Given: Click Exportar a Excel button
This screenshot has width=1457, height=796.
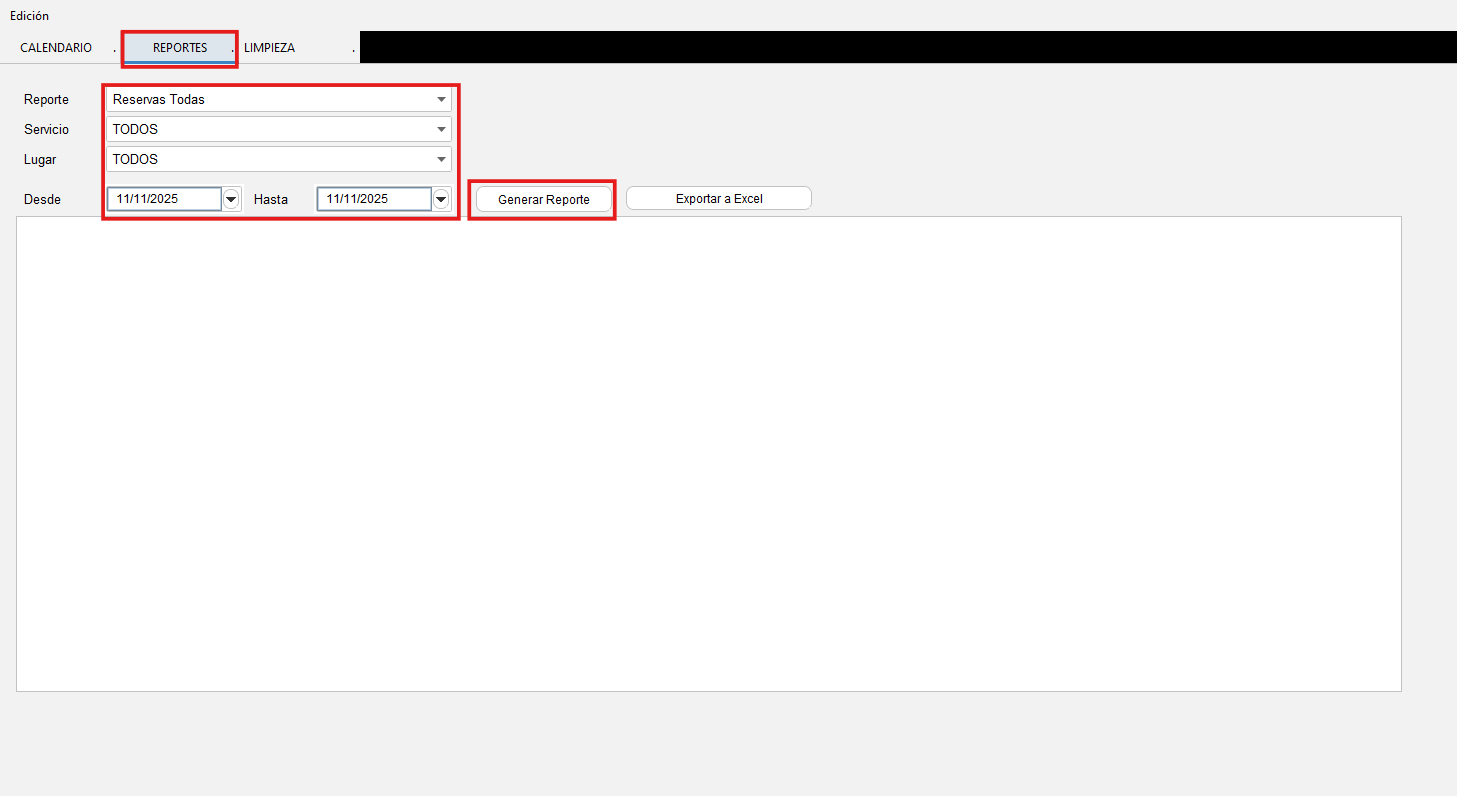Looking at the screenshot, I should 718,199.
